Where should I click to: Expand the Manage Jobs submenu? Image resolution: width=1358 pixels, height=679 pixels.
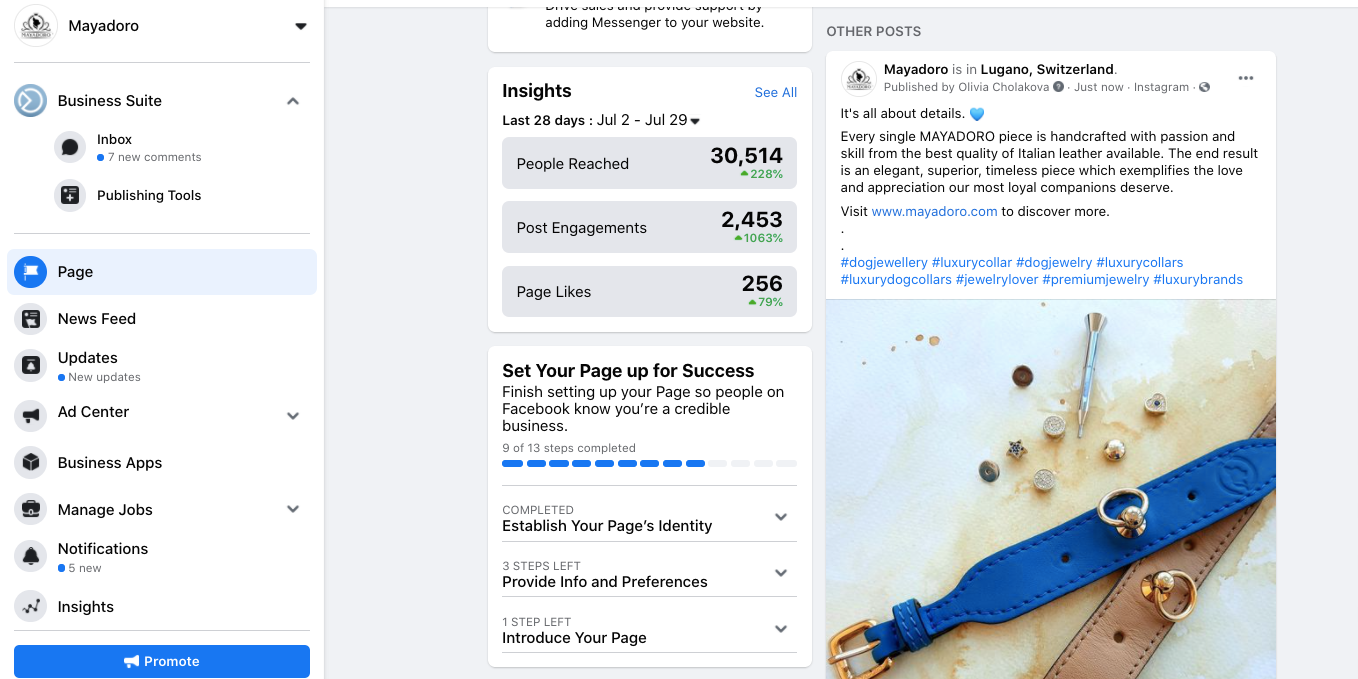point(293,509)
